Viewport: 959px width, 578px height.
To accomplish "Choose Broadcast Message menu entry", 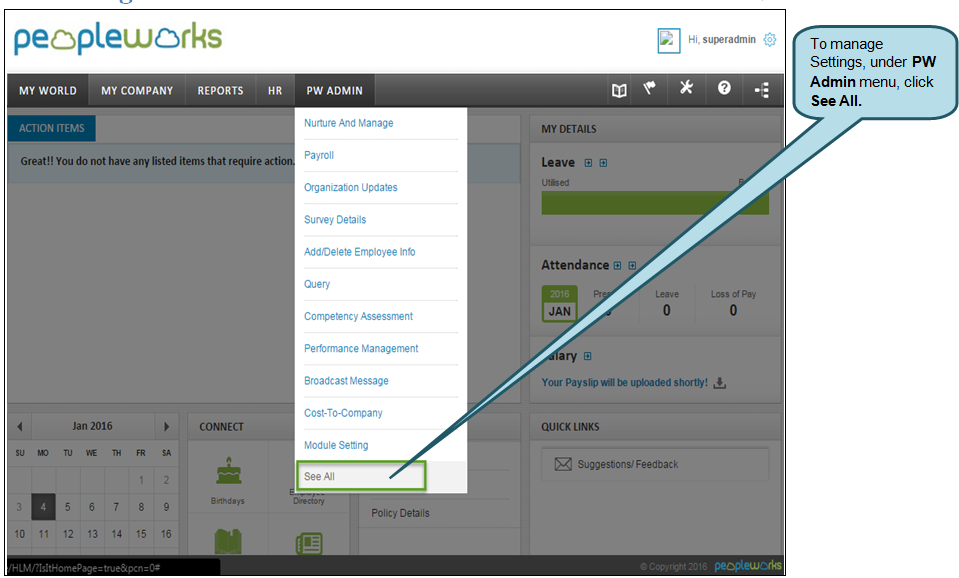I will (346, 380).
